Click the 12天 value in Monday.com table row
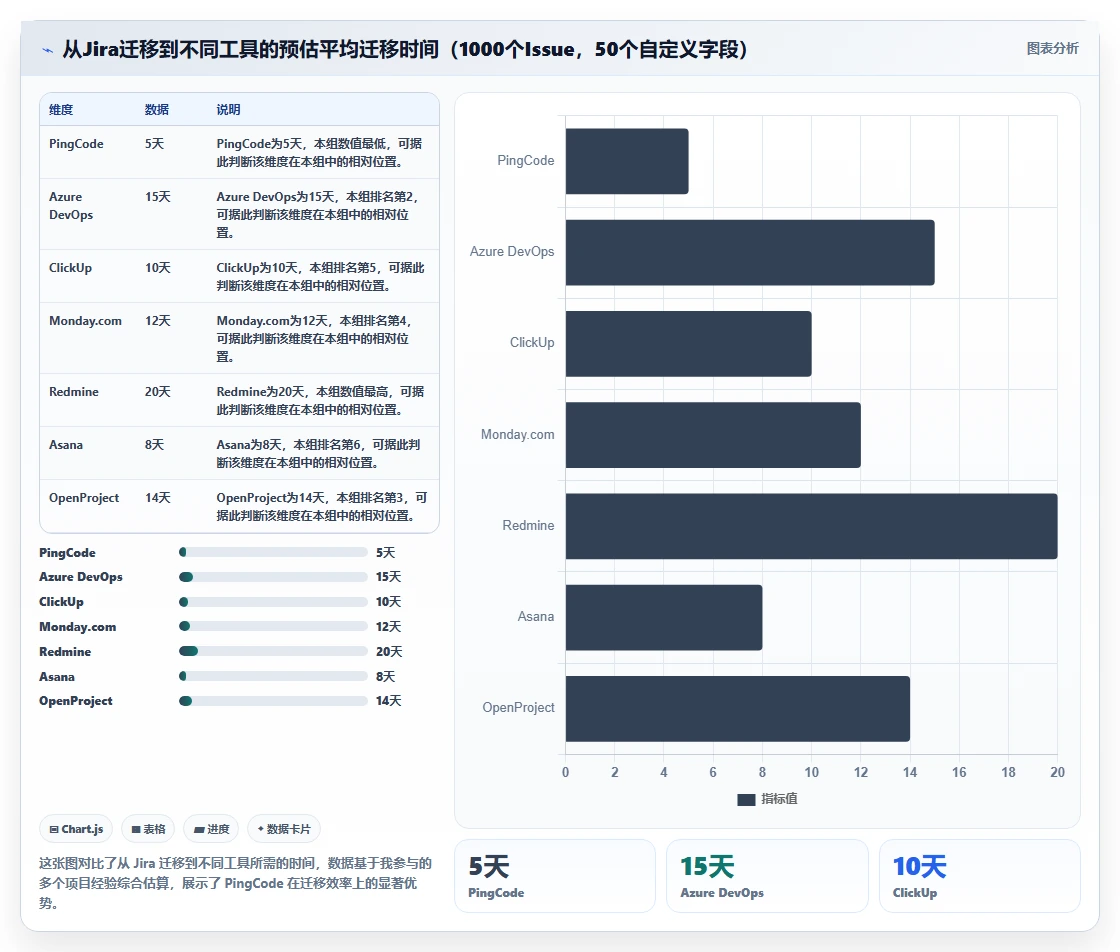1120x952 pixels. 158,321
